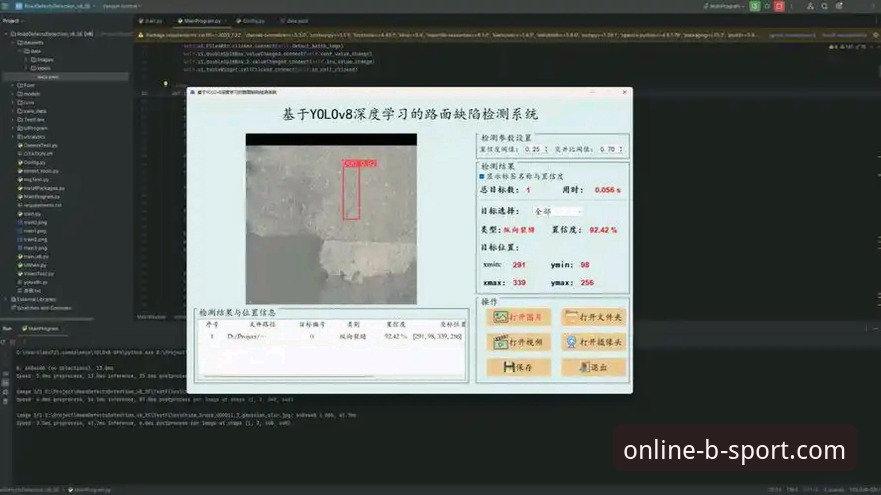Click the warning icon on requirements notification bar
This screenshot has width=881, height=495.
click(x=141, y=35)
